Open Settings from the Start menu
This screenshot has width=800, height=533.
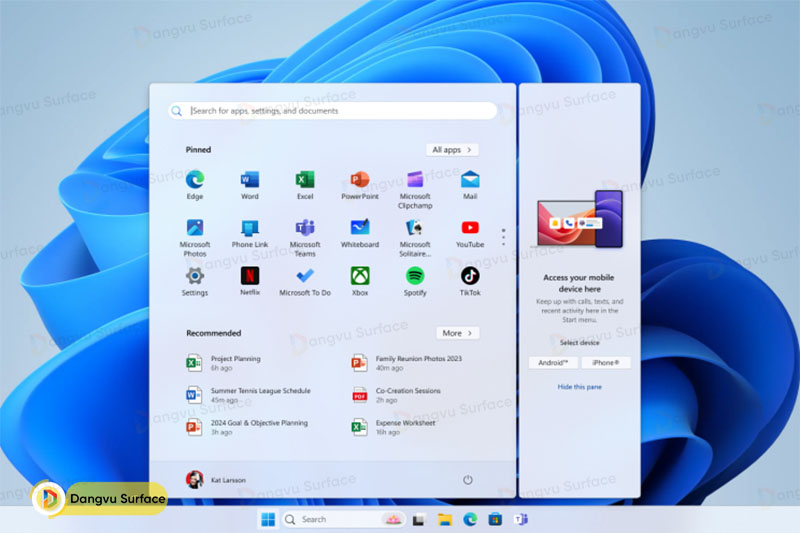[195, 282]
